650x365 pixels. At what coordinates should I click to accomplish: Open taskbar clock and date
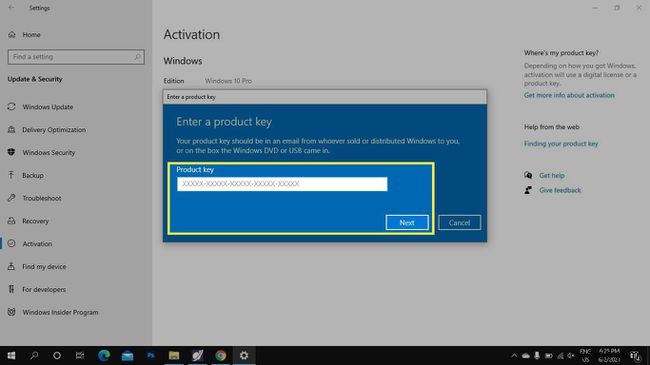(609, 355)
